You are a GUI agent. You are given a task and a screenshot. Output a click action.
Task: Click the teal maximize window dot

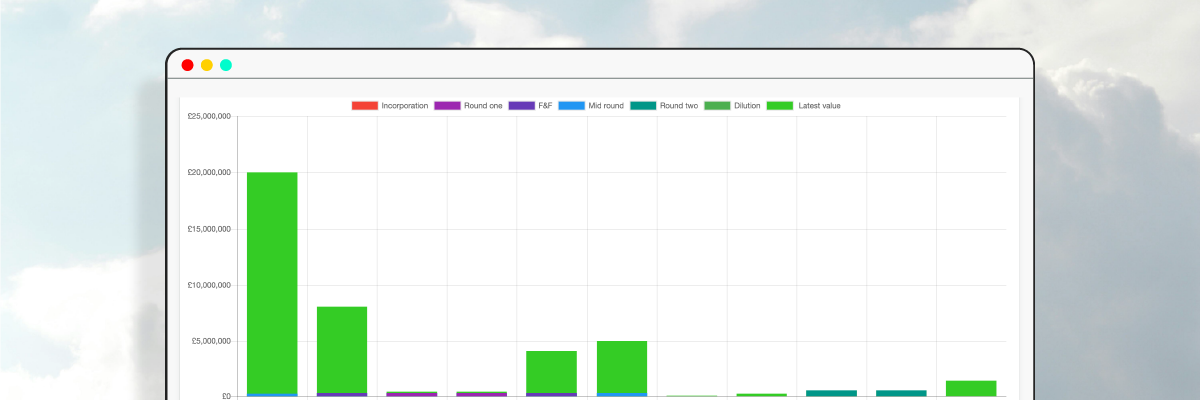pos(226,65)
